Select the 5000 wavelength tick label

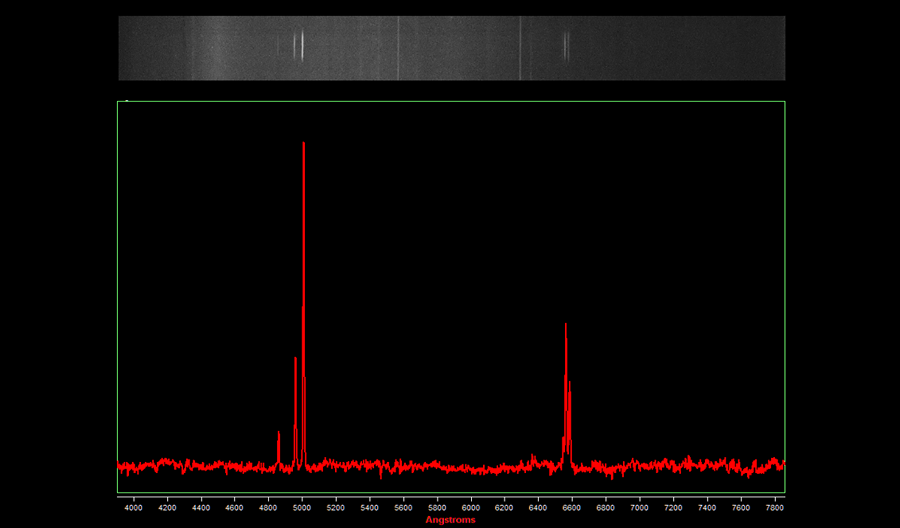pos(302,508)
